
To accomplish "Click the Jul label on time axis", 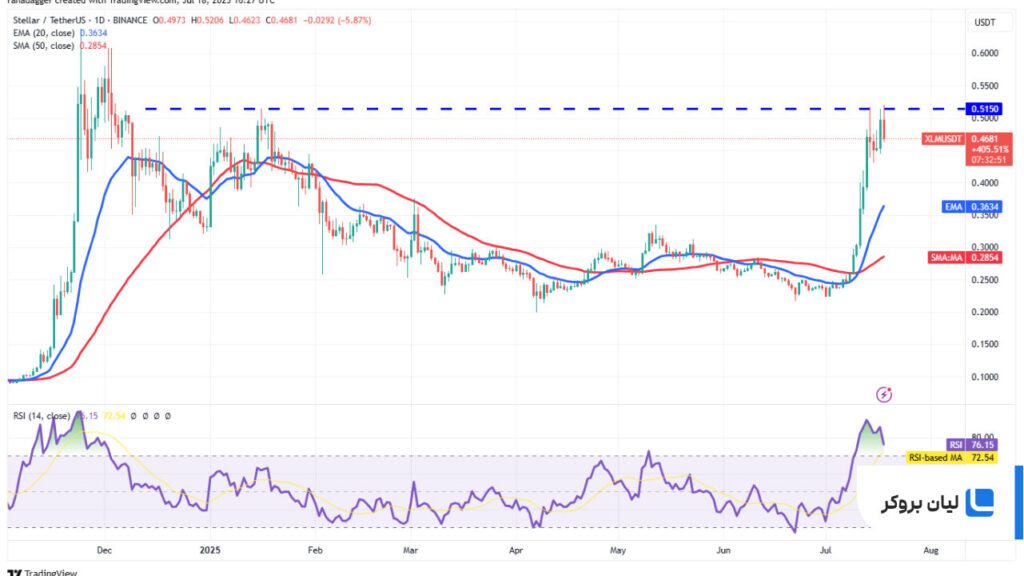I will click(x=825, y=551).
